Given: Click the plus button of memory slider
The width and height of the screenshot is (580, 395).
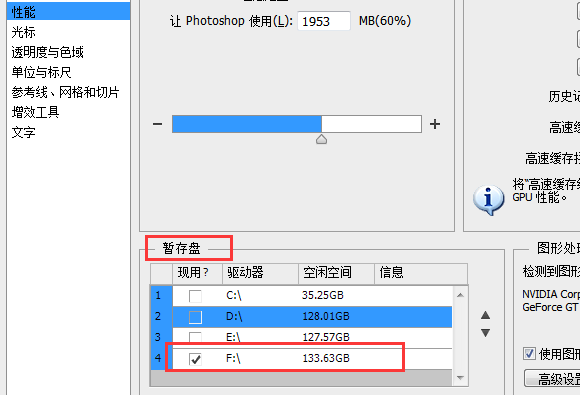Looking at the screenshot, I should click(435, 124).
